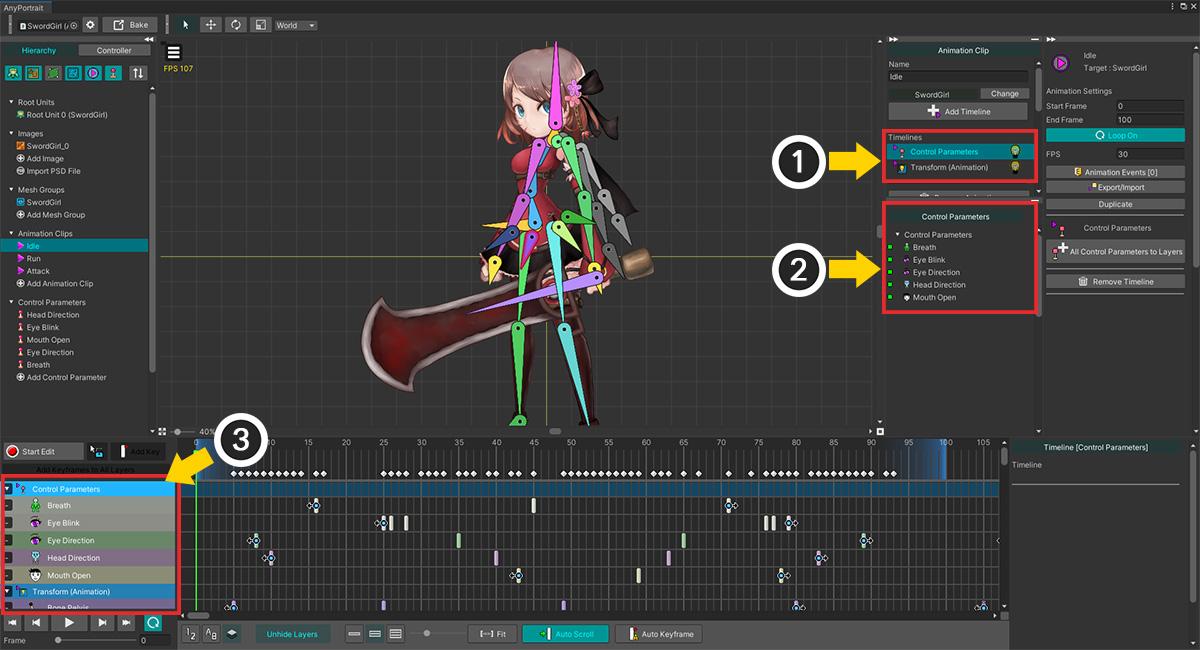Screen dimensions: 1200x650
Task: Click the Bake button
Action: [129, 24]
